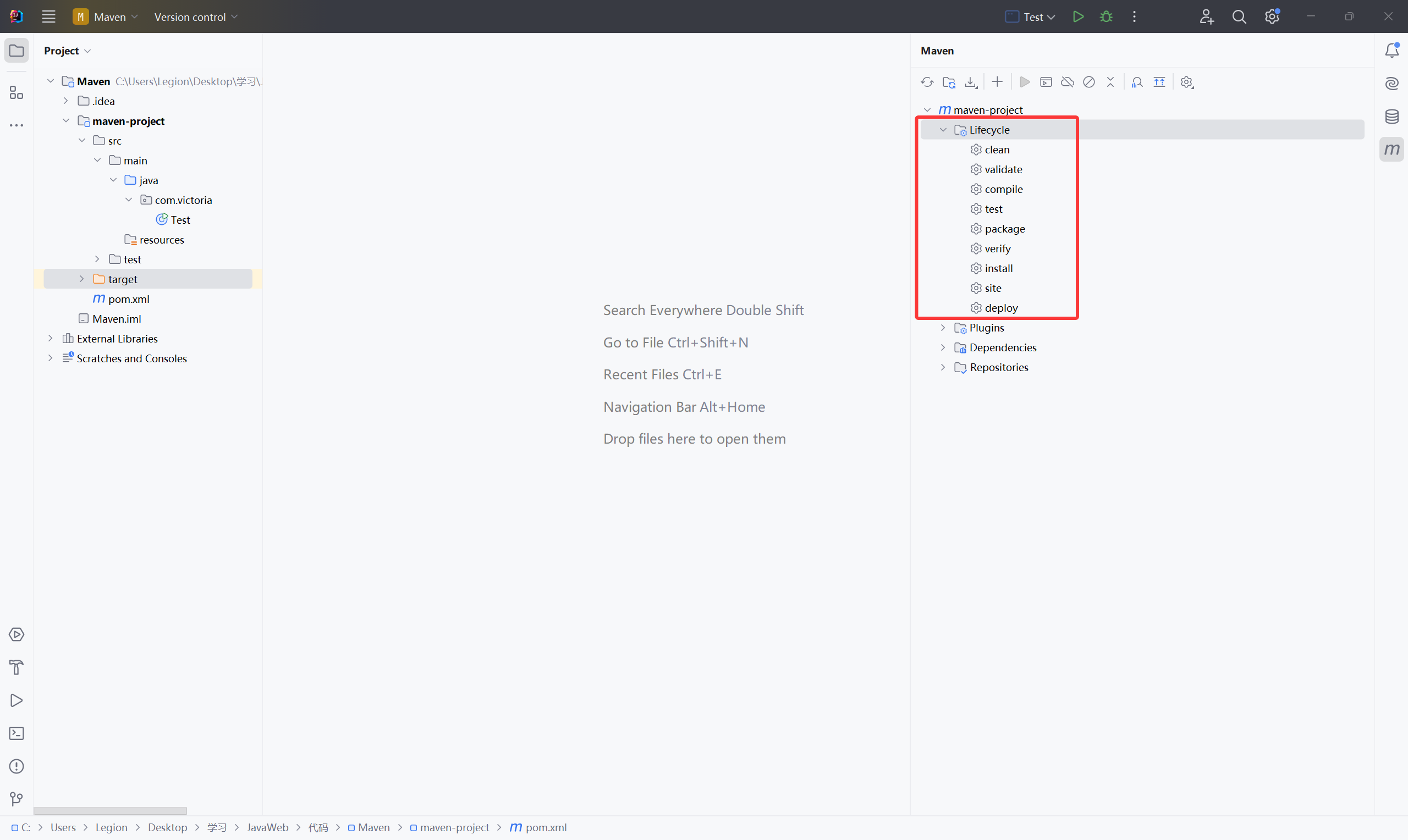The image size is (1408, 840).
Task: Select the package lifecycle phase
Action: (1004, 228)
